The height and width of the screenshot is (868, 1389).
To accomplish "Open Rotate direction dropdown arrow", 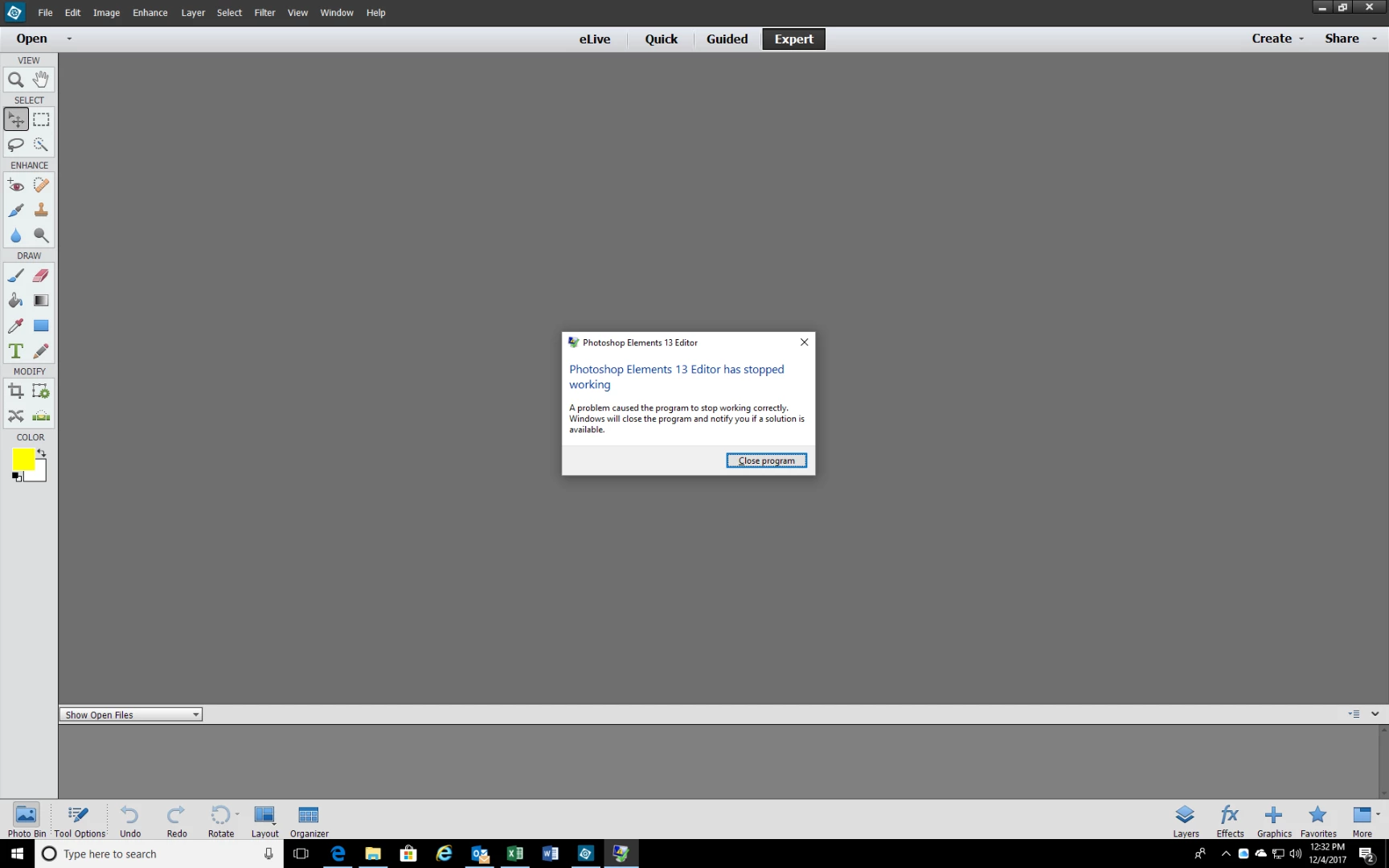I will click(x=237, y=814).
